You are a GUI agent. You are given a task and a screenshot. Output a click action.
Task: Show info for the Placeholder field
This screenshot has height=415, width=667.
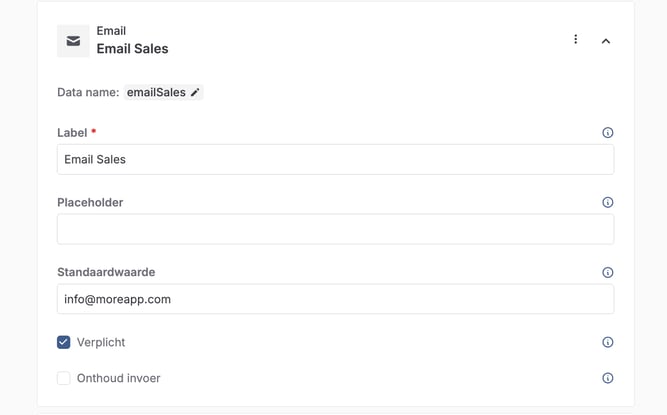point(608,203)
